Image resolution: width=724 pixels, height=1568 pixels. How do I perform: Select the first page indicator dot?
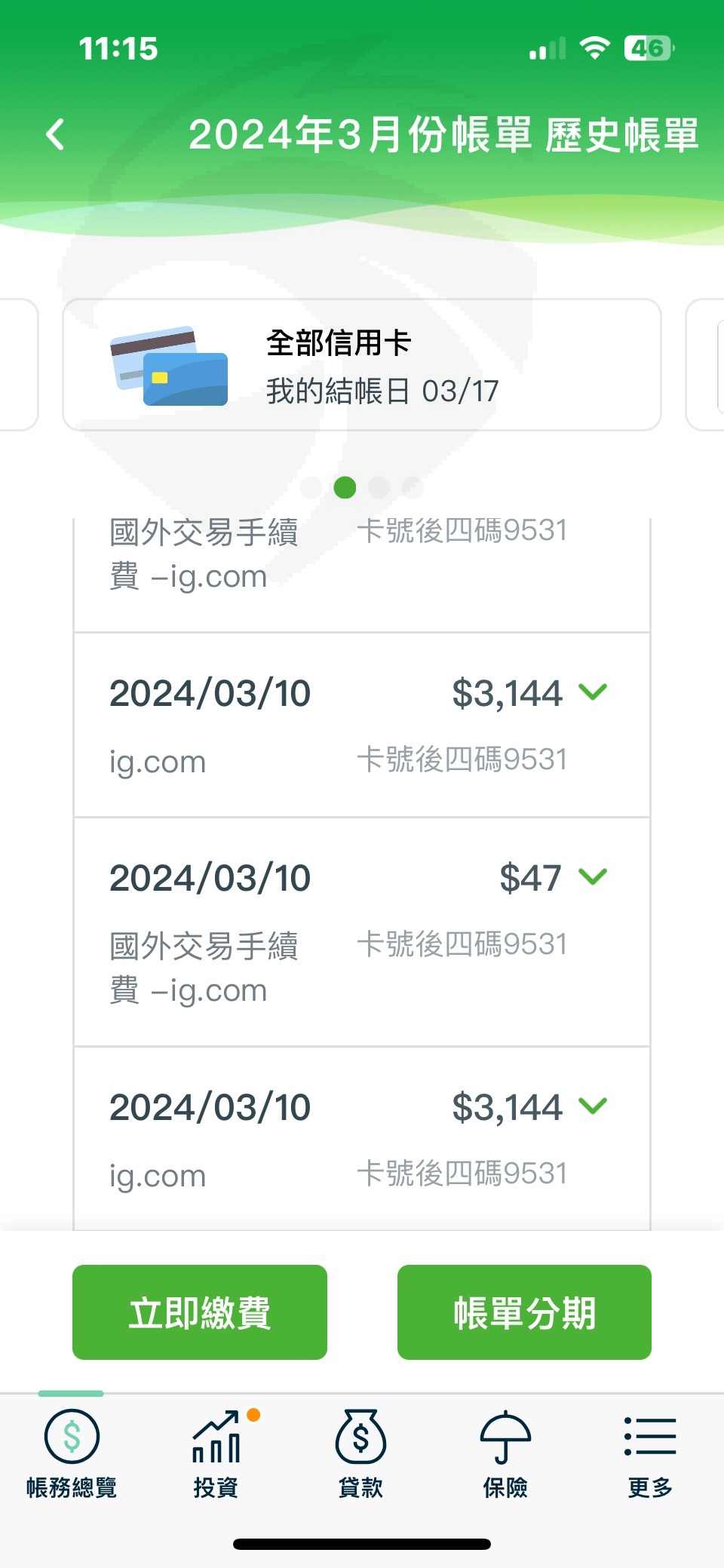pyautogui.click(x=311, y=487)
